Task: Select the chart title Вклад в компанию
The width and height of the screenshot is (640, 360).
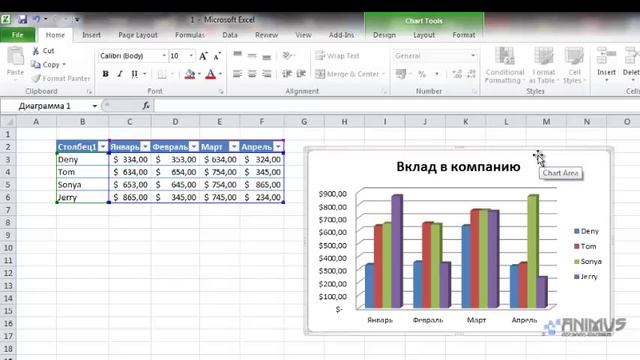Action: tap(458, 167)
